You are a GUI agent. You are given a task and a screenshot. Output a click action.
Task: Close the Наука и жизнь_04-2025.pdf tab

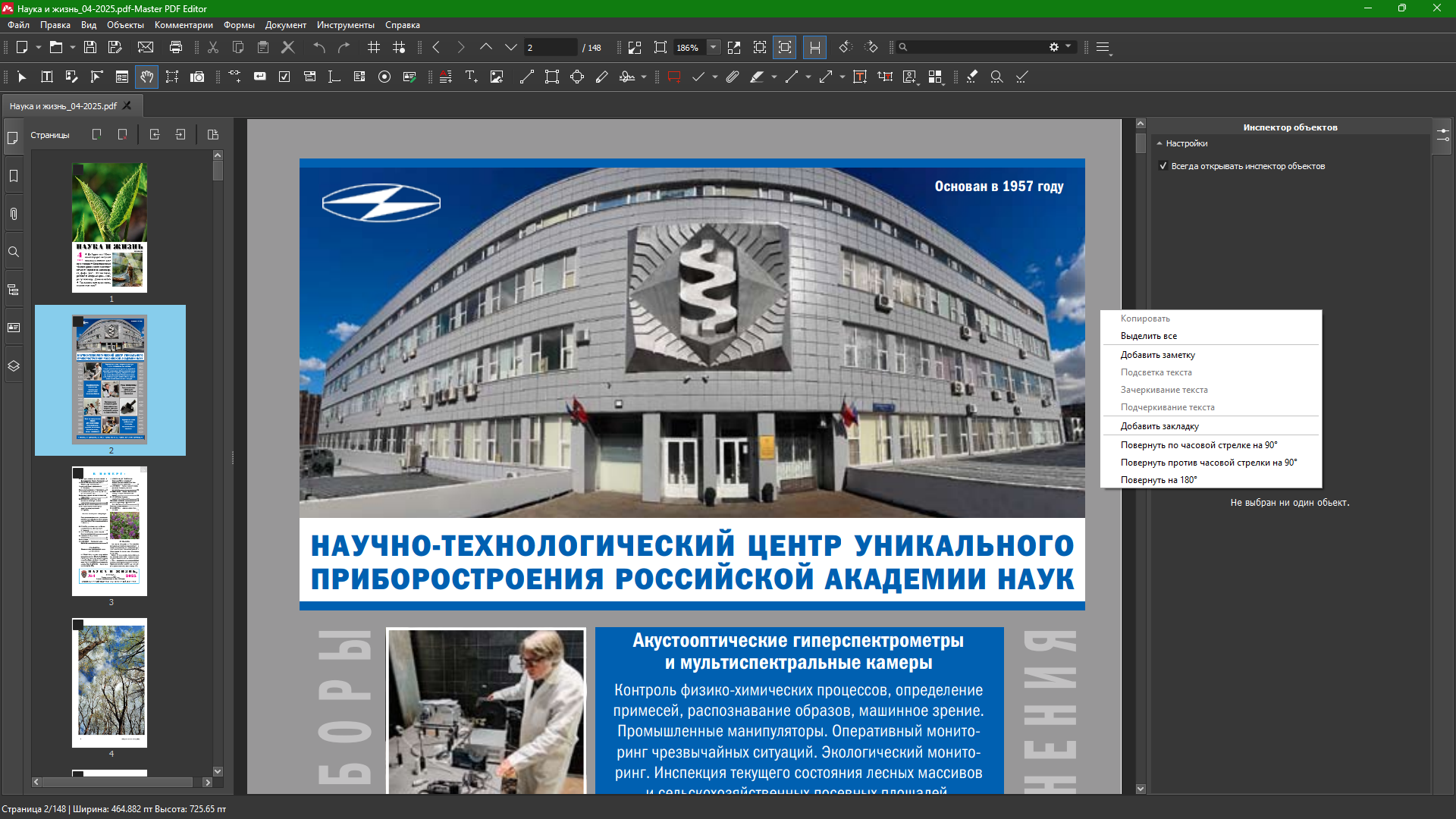coord(127,106)
